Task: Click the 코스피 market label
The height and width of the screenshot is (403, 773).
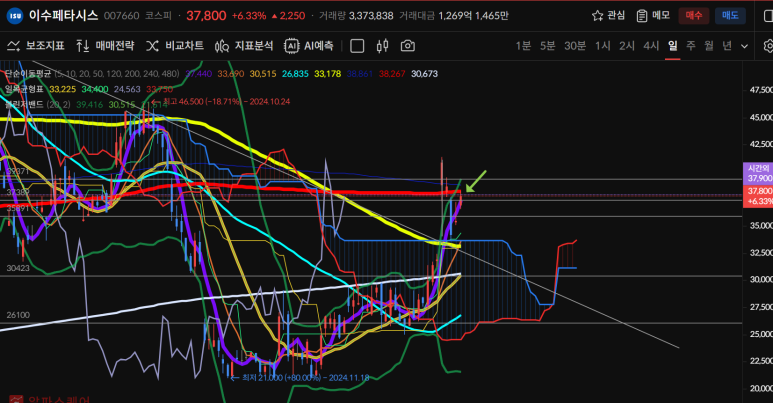Action: pos(158,16)
